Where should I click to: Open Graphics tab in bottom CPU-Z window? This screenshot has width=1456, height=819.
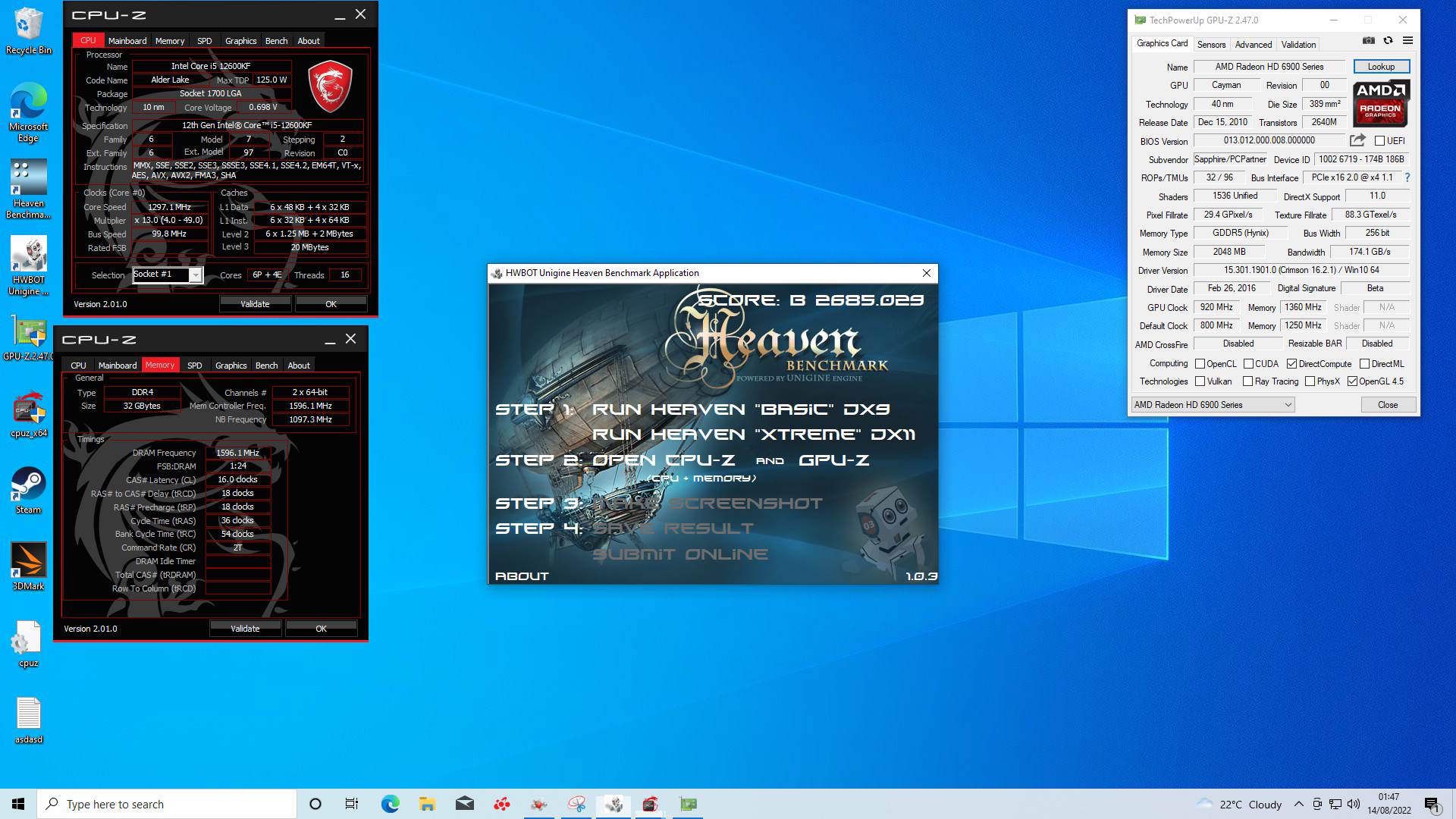coord(231,366)
